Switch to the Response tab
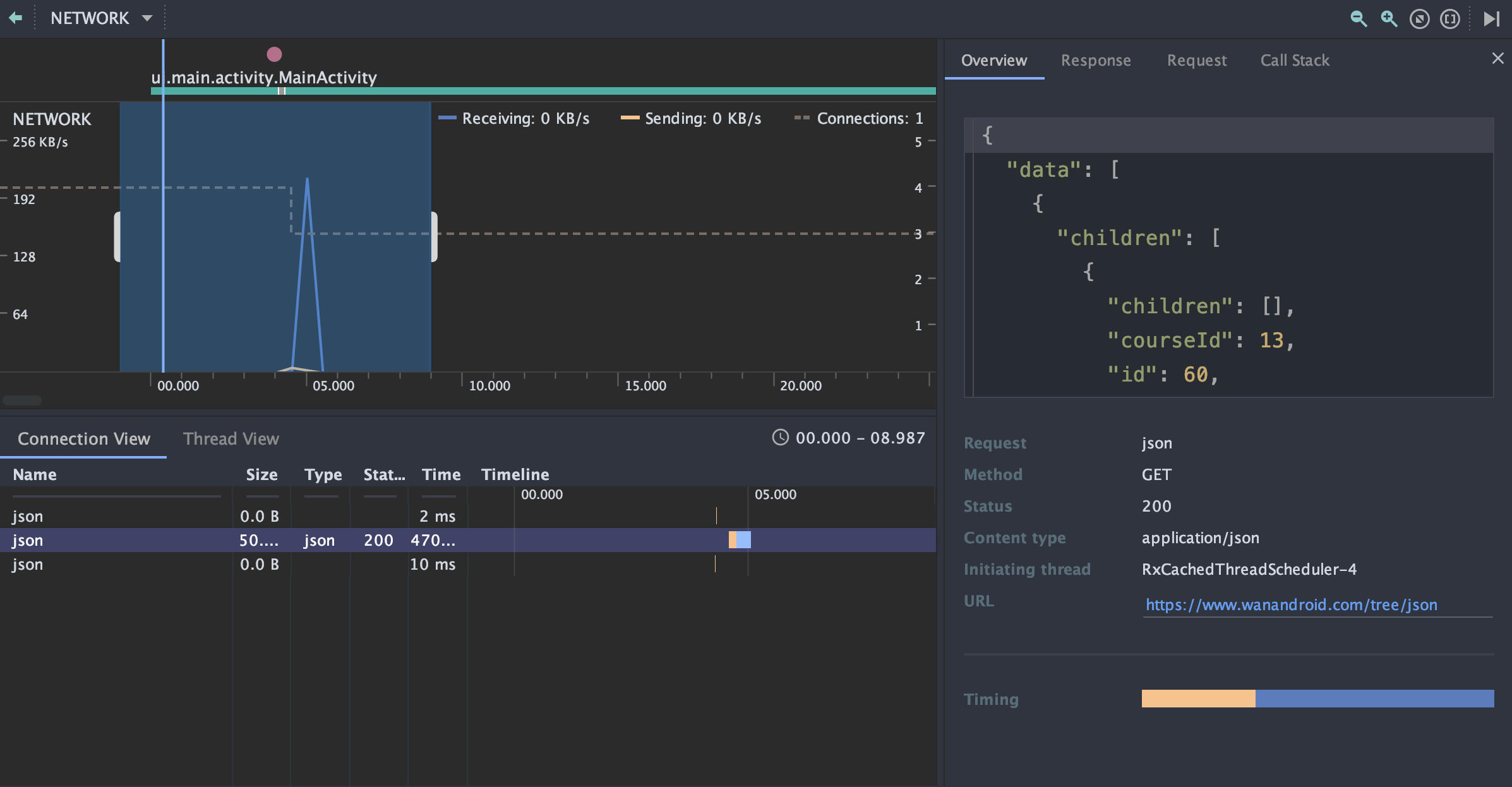 [1096, 61]
